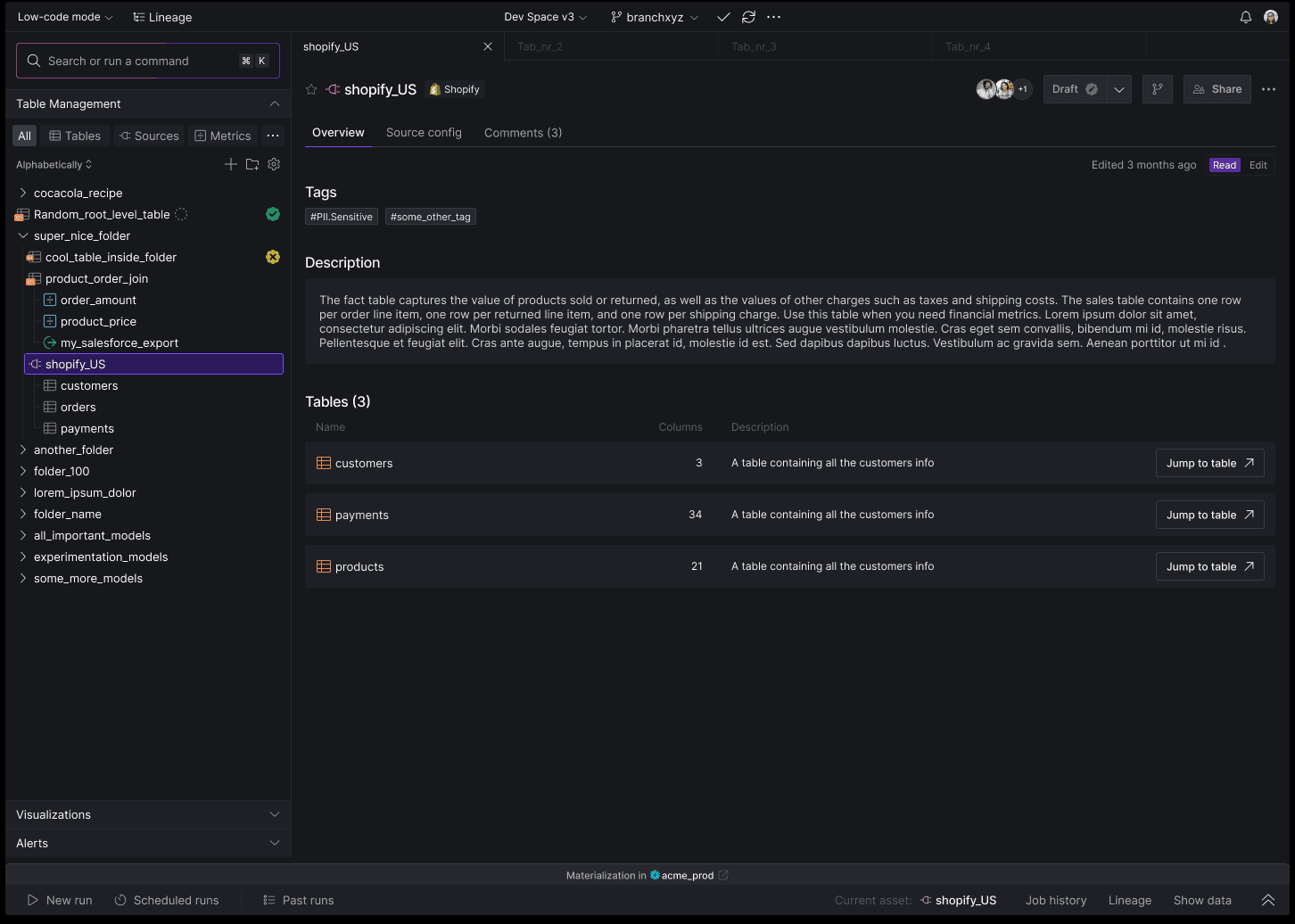Screen dimensions: 1295x924
Task: Open the Lineage view in top bar
Action: [x=162, y=17]
